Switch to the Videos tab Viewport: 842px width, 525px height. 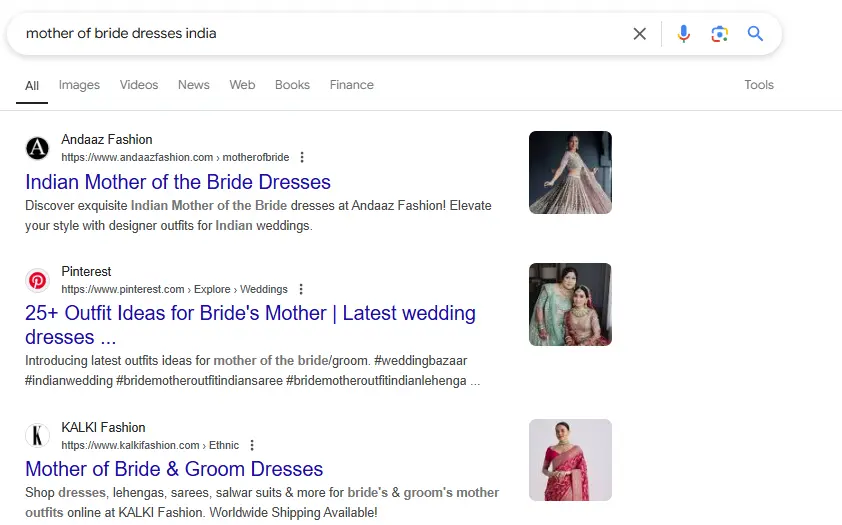(139, 85)
